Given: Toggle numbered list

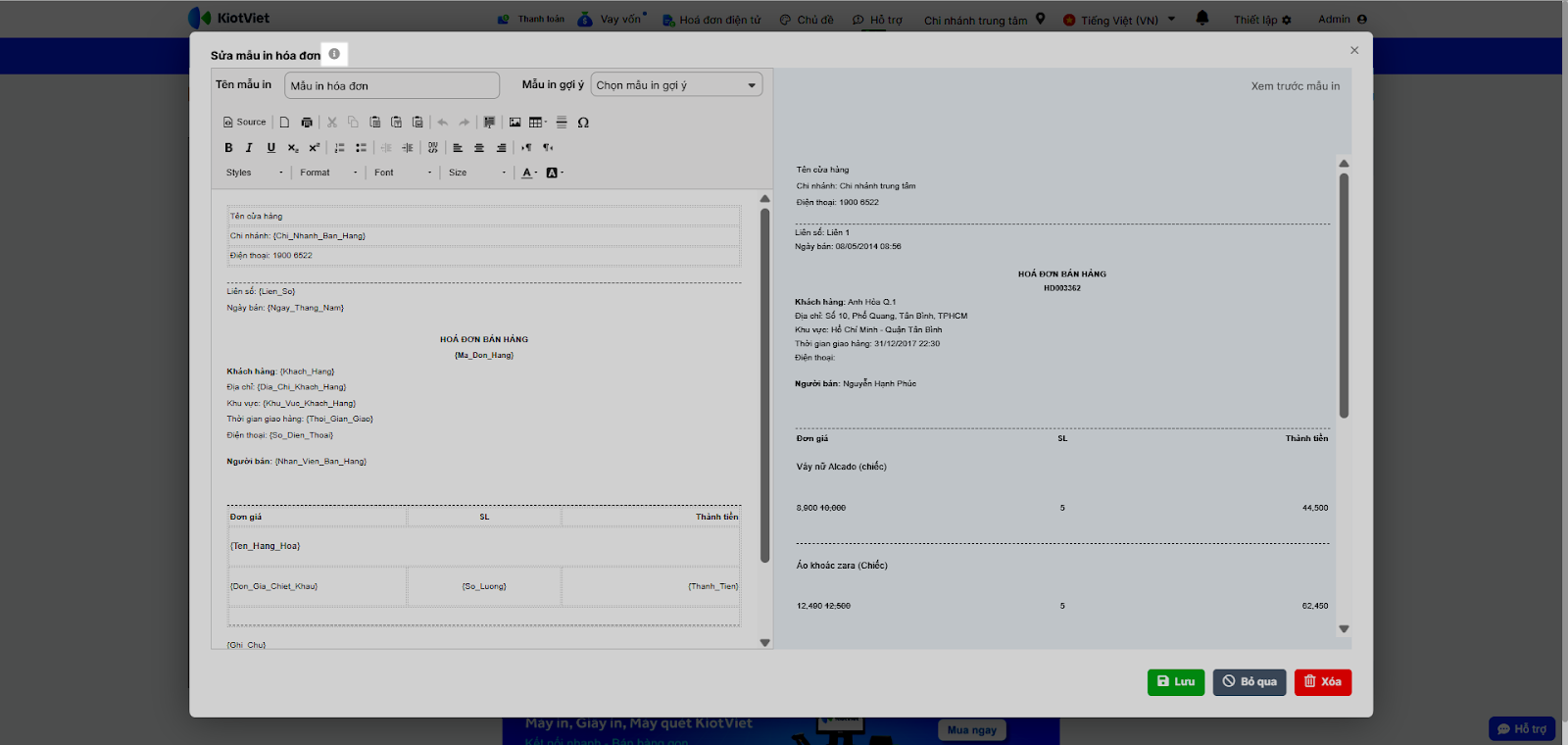Looking at the screenshot, I should point(339,148).
